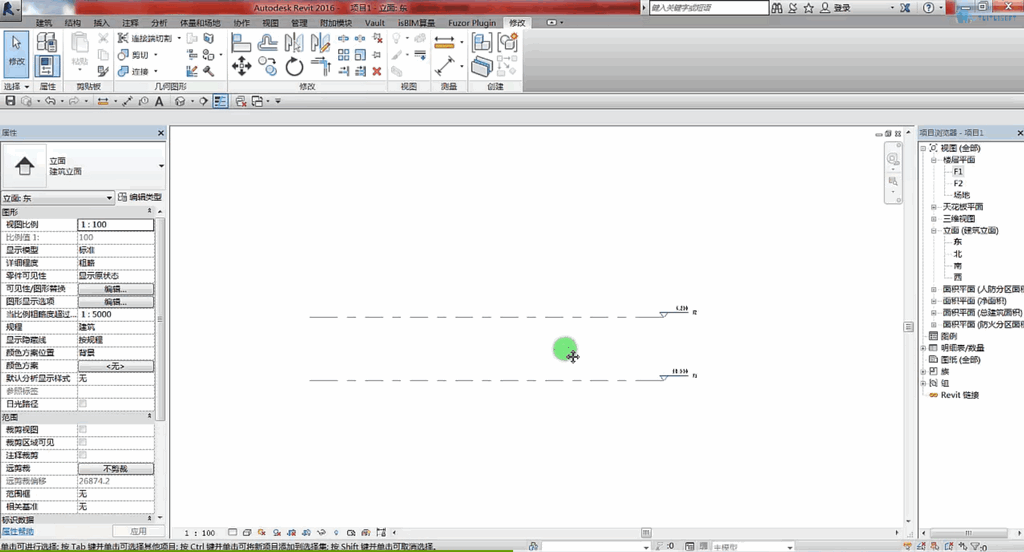Image resolution: width=1024 pixels, height=552 pixels.
Task: Collapse the 楼层平面 tree node
Action: pyautogui.click(x=934, y=160)
